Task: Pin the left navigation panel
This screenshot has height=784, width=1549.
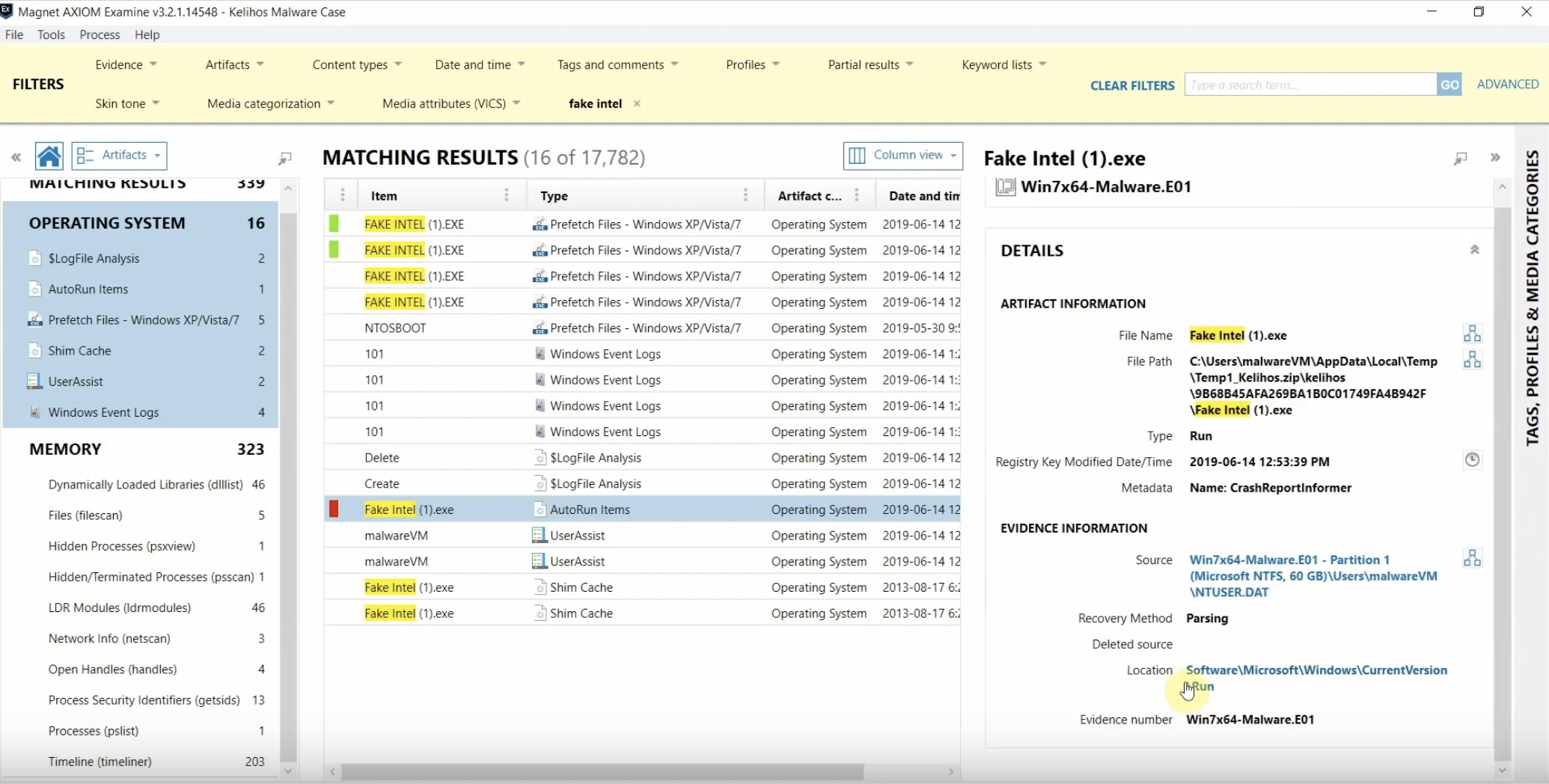Action: tap(285, 158)
